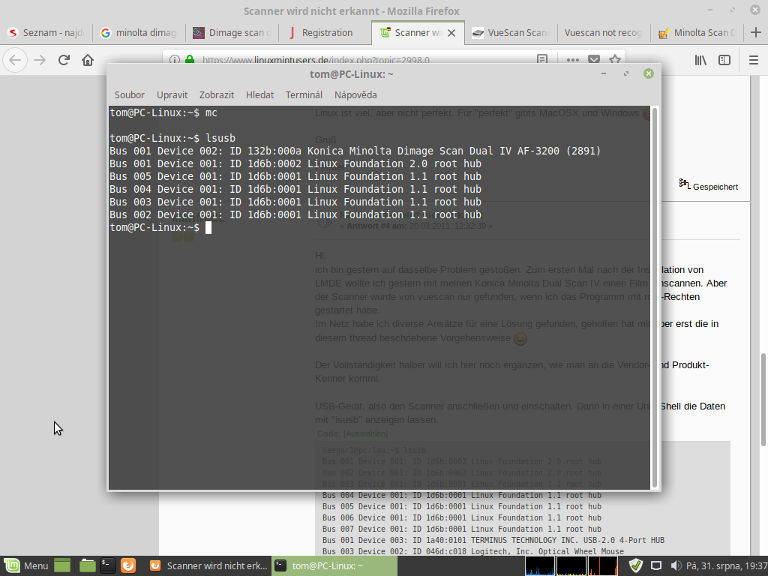Image resolution: width=768 pixels, height=576 pixels.
Task: Switch to the minolta dimage Google tab
Action: coord(139,33)
